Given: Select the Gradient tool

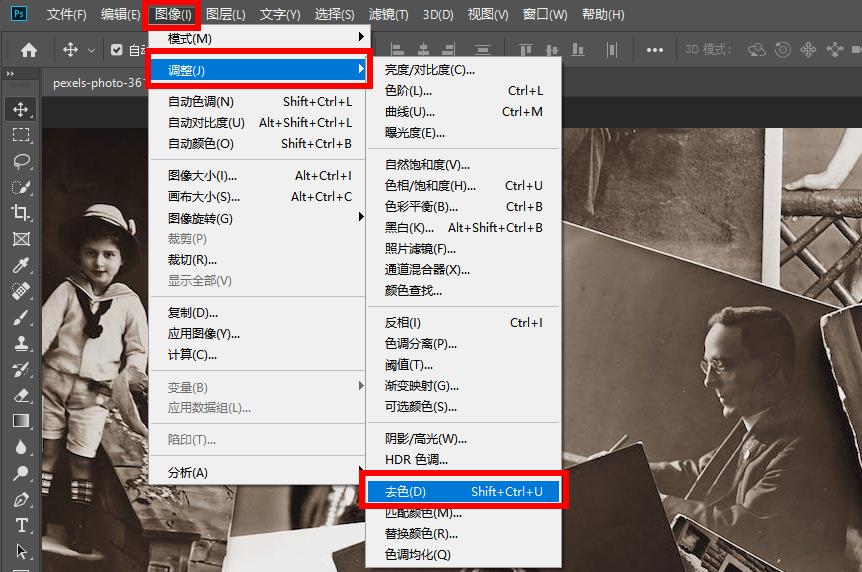Looking at the screenshot, I should [21, 421].
